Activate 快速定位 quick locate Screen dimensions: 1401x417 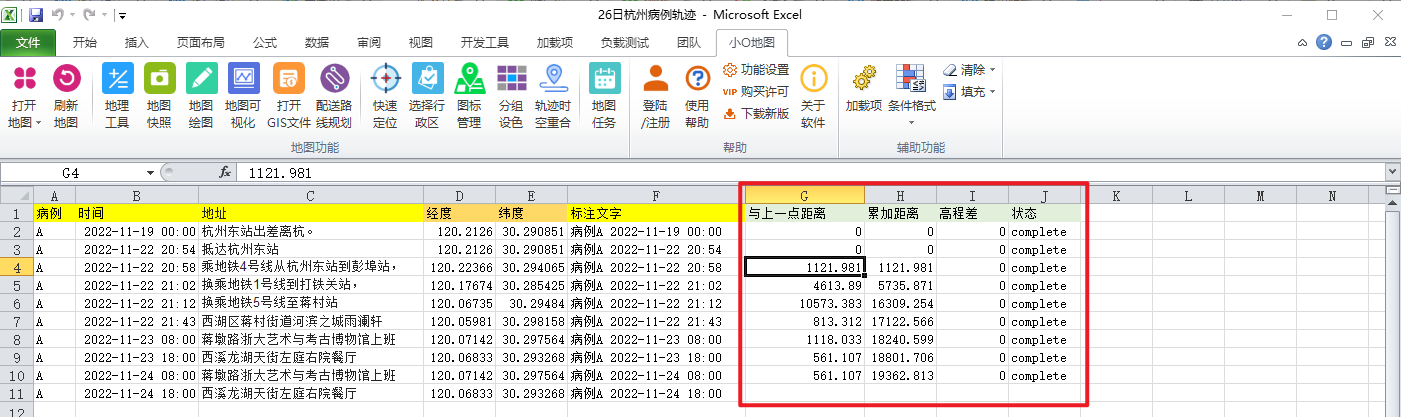click(385, 97)
